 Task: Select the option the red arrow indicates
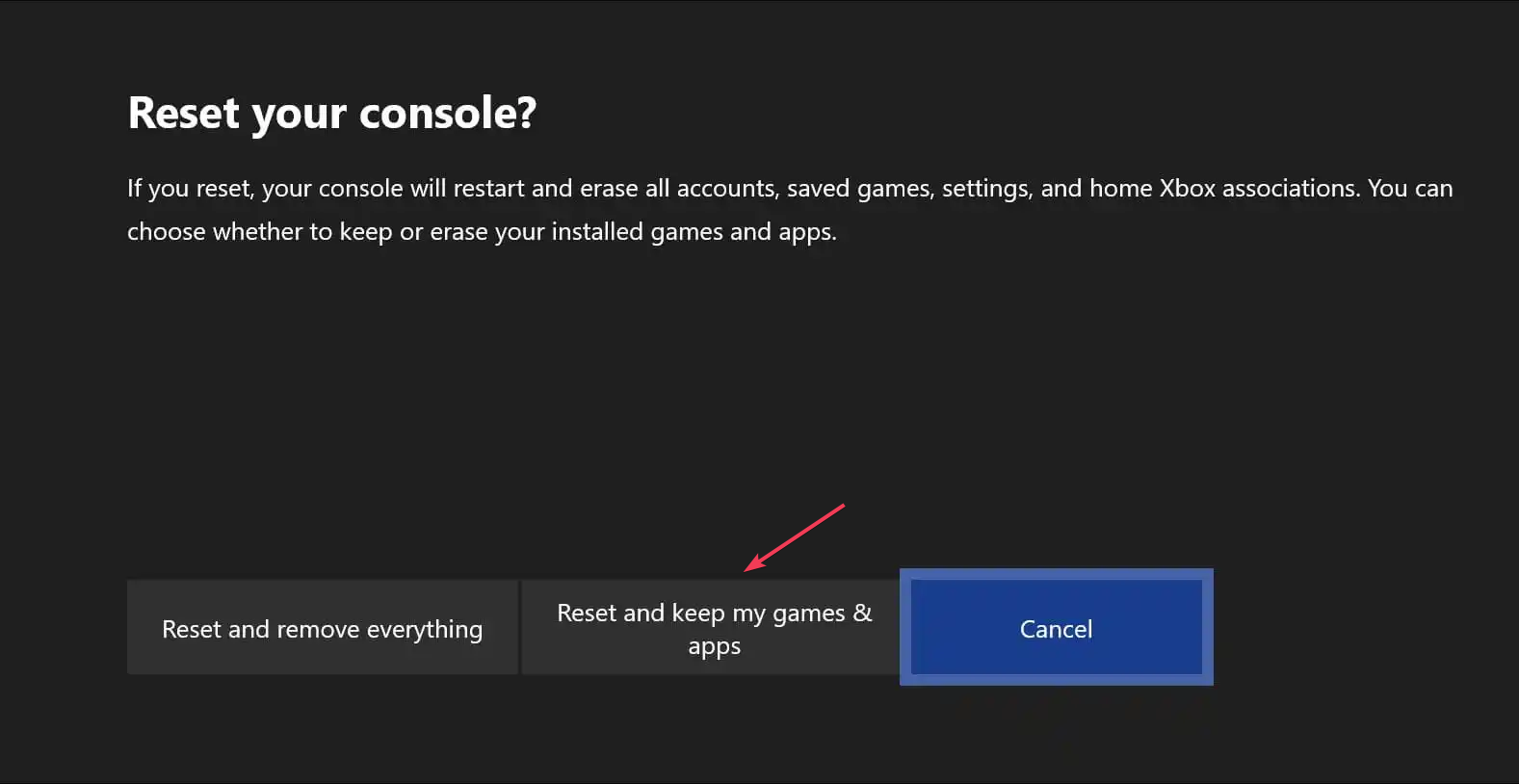[715, 628]
